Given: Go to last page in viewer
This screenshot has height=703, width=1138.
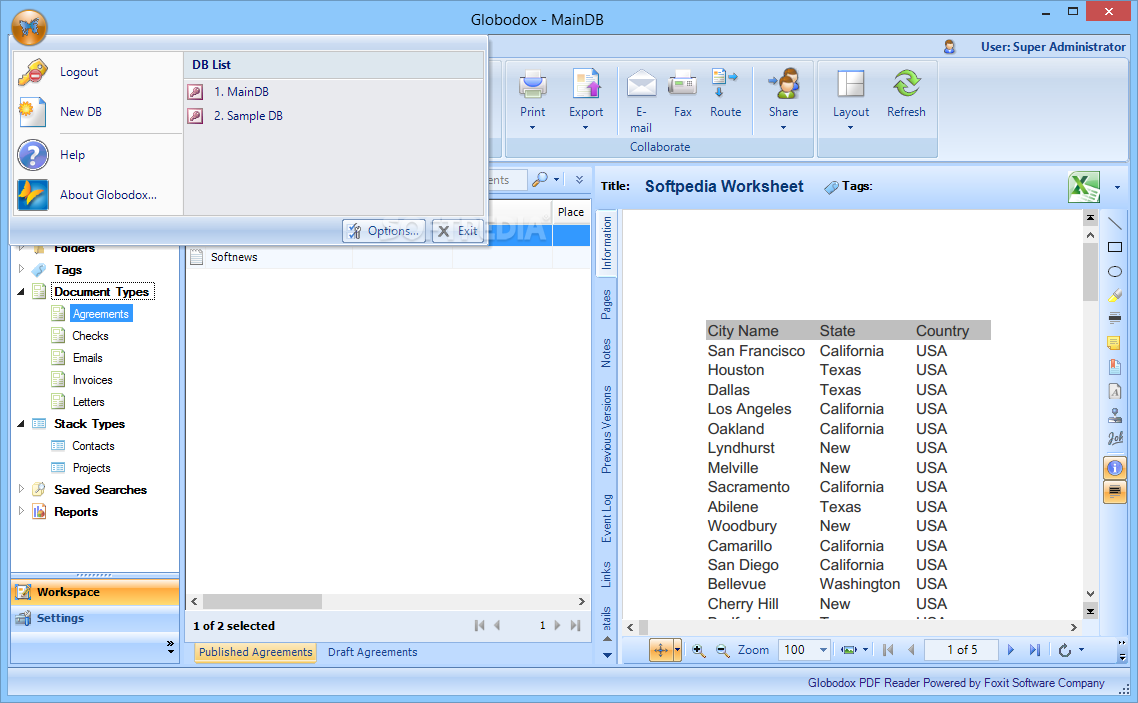Looking at the screenshot, I should tap(1034, 650).
